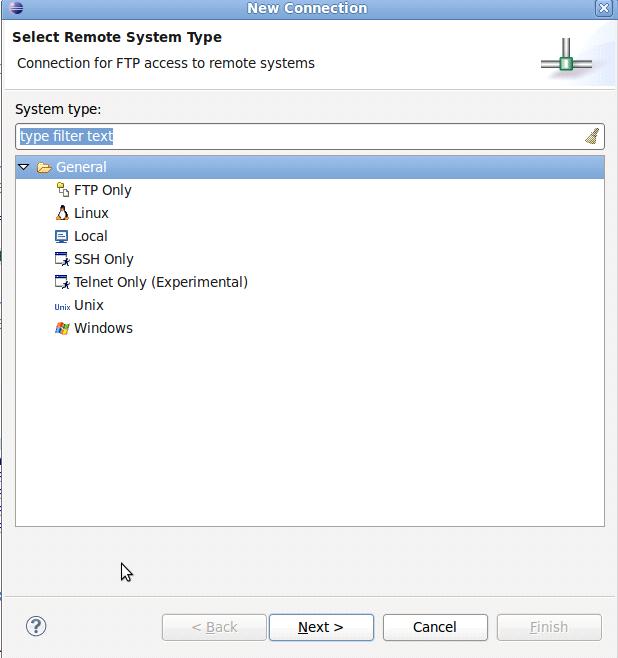Screen dimensions: 618x658
Task: Click the Next > button
Action: point(321,627)
